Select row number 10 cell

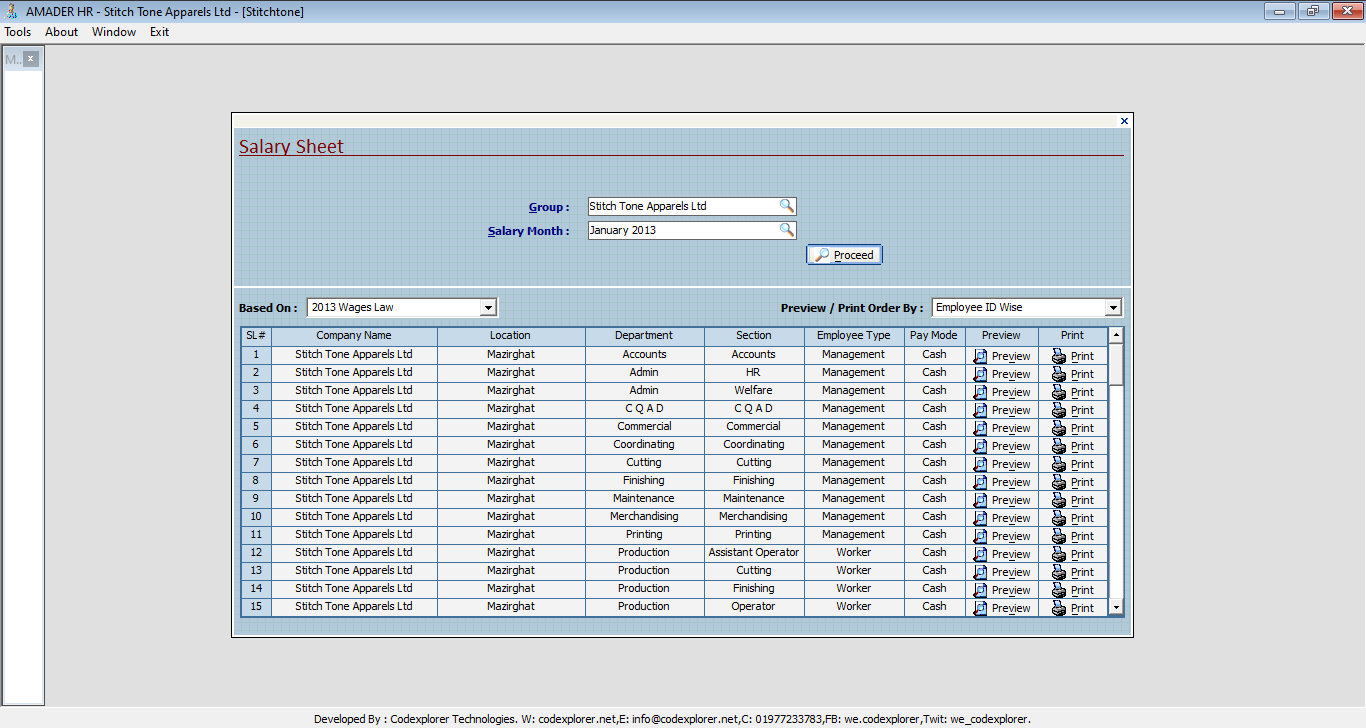pos(256,517)
